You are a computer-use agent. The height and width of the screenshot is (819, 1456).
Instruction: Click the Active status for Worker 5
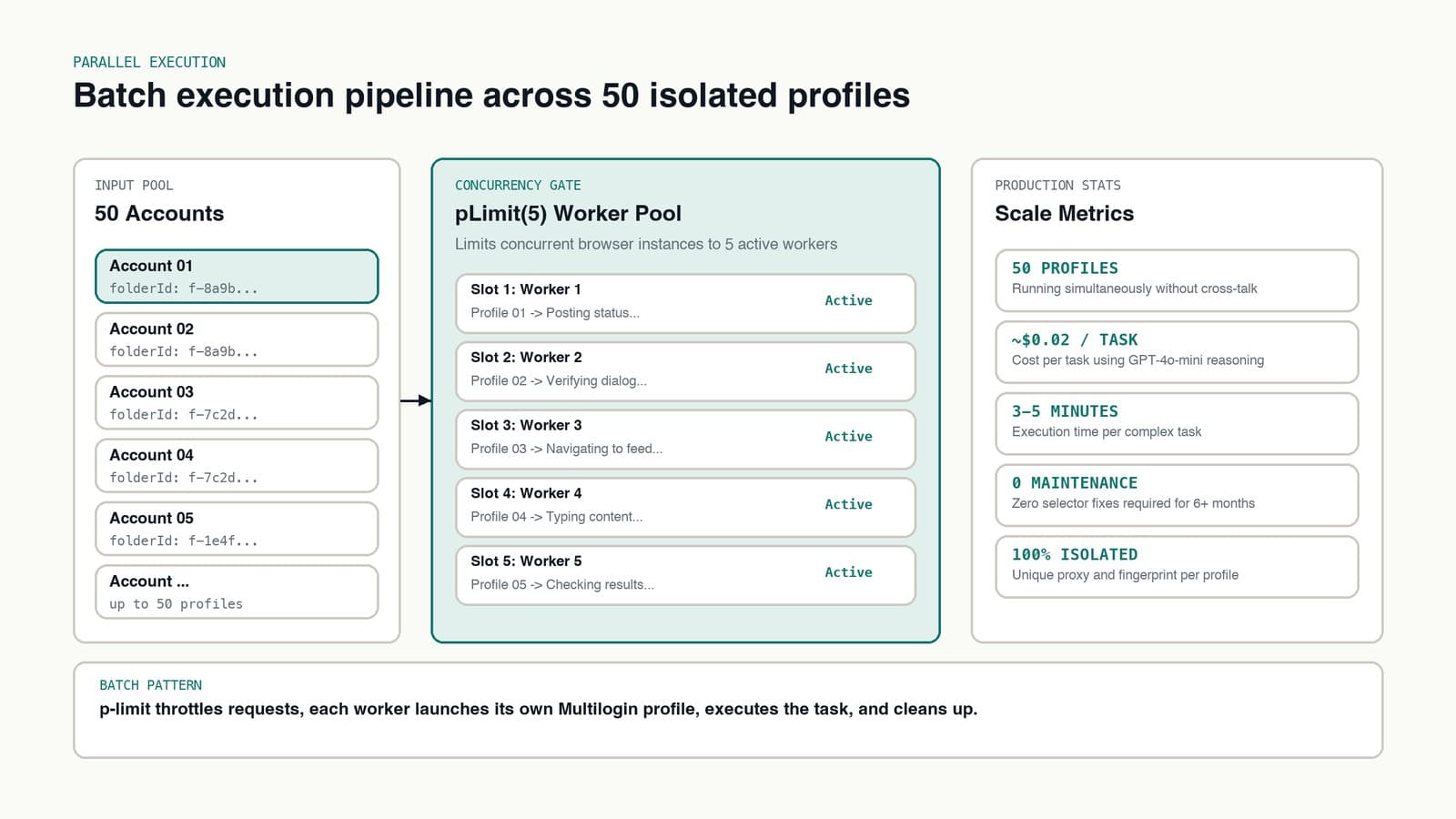coord(848,572)
